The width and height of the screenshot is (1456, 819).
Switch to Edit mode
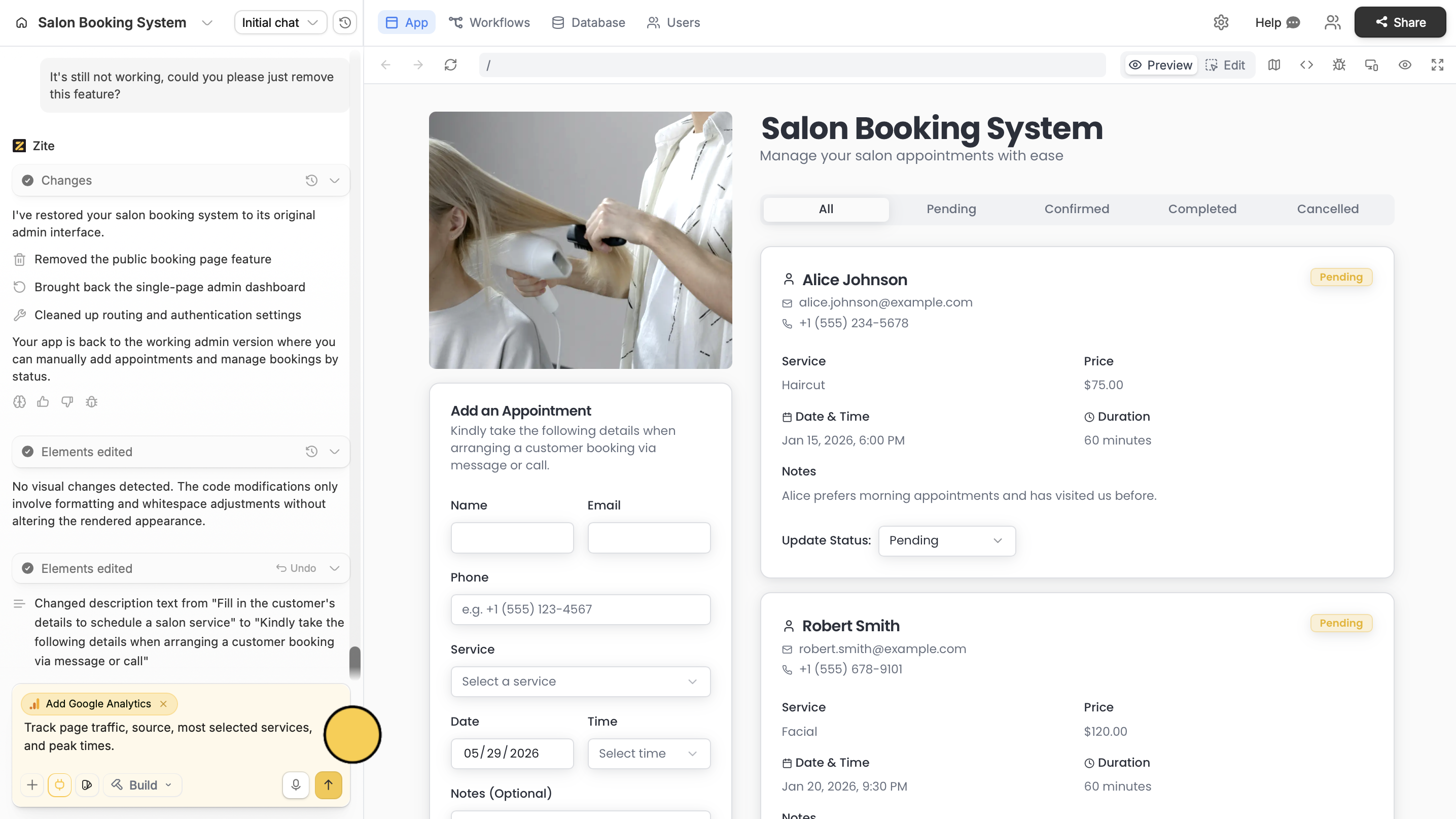click(x=1225, y=65)
